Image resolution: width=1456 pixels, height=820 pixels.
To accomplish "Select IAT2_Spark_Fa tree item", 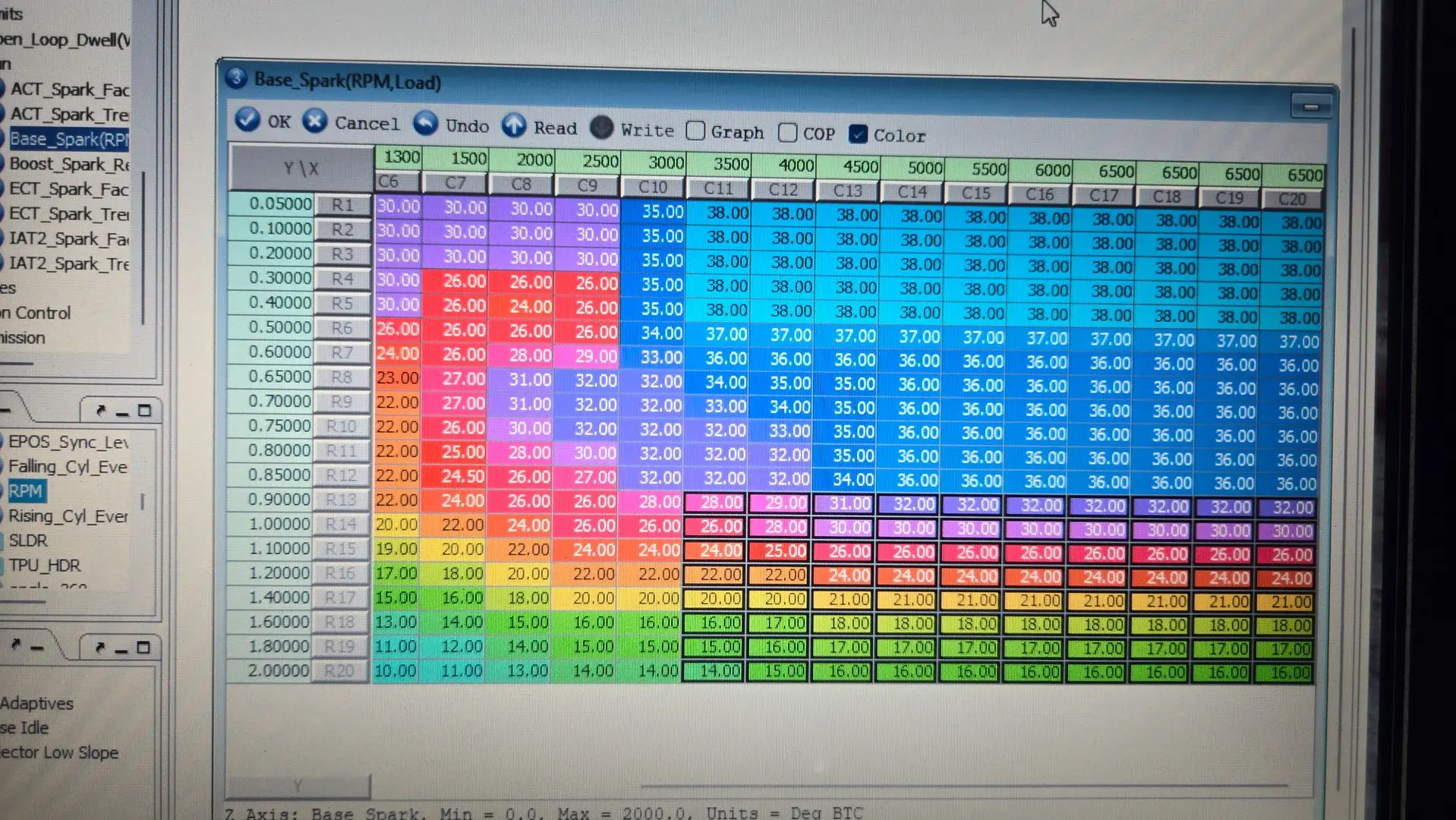I will (x=69, y=239).
